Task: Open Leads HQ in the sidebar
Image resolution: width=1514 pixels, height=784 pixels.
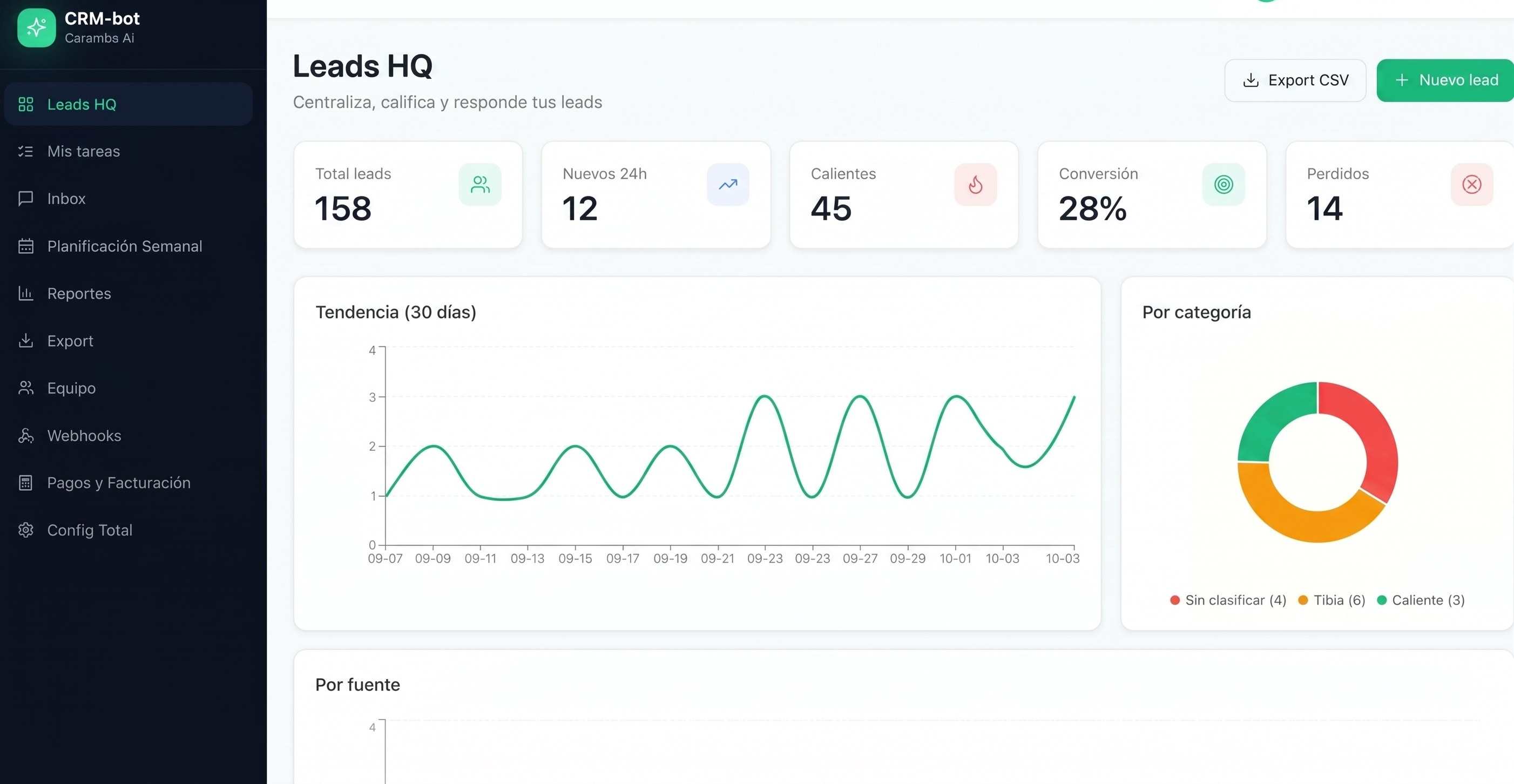Action: pyautogui.click(x=128, y=104)
